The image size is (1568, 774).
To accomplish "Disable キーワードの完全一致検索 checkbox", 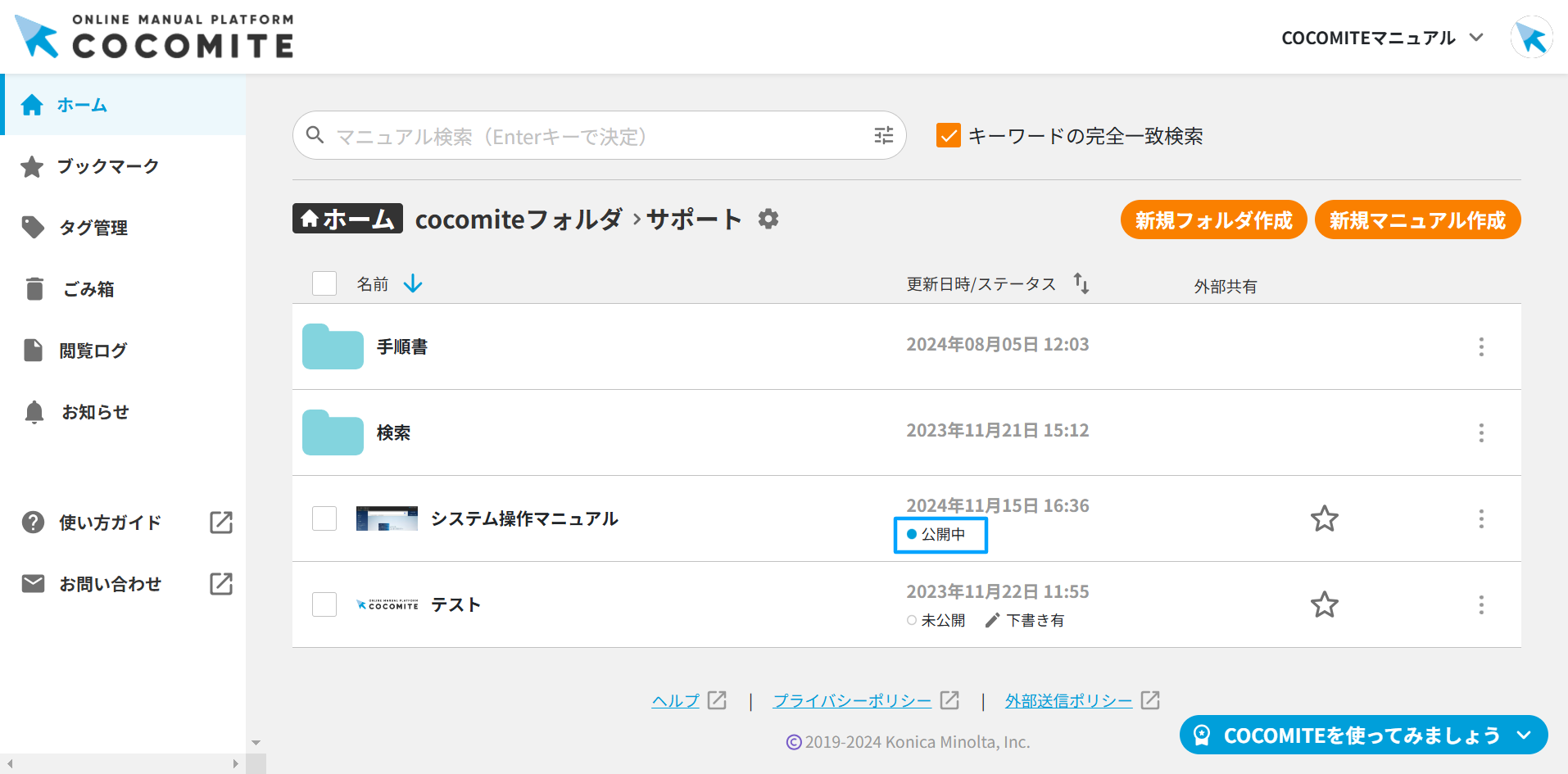I will [948, 136].
